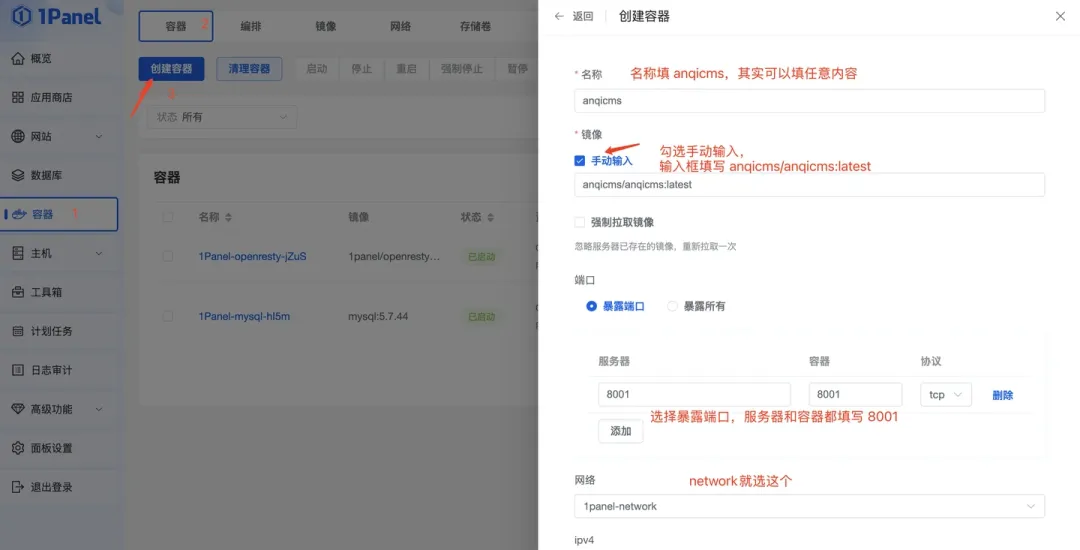This screenshot has width=1080, height=550.
Task: Click the 暂停 button
Action: coord(517,69)
